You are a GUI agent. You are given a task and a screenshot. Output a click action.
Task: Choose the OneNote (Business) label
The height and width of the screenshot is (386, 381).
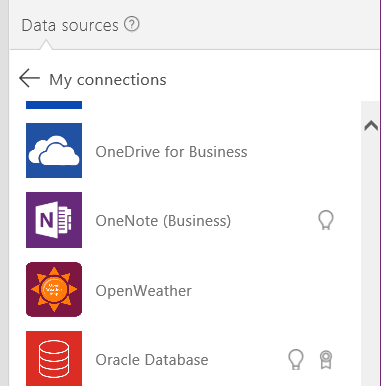coord(163,221)
